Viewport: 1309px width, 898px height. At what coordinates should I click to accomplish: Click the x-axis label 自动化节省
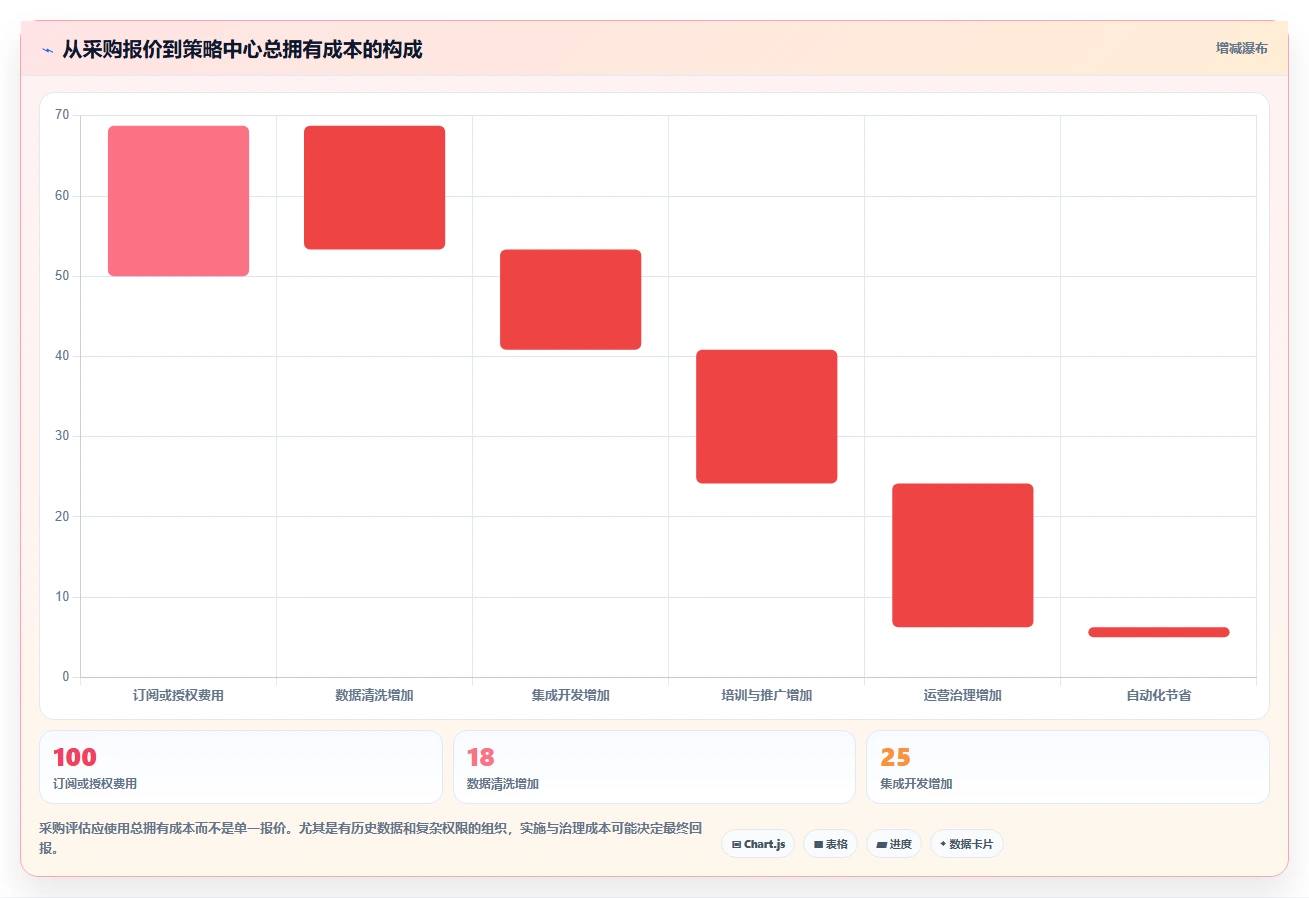(1158, 695)
